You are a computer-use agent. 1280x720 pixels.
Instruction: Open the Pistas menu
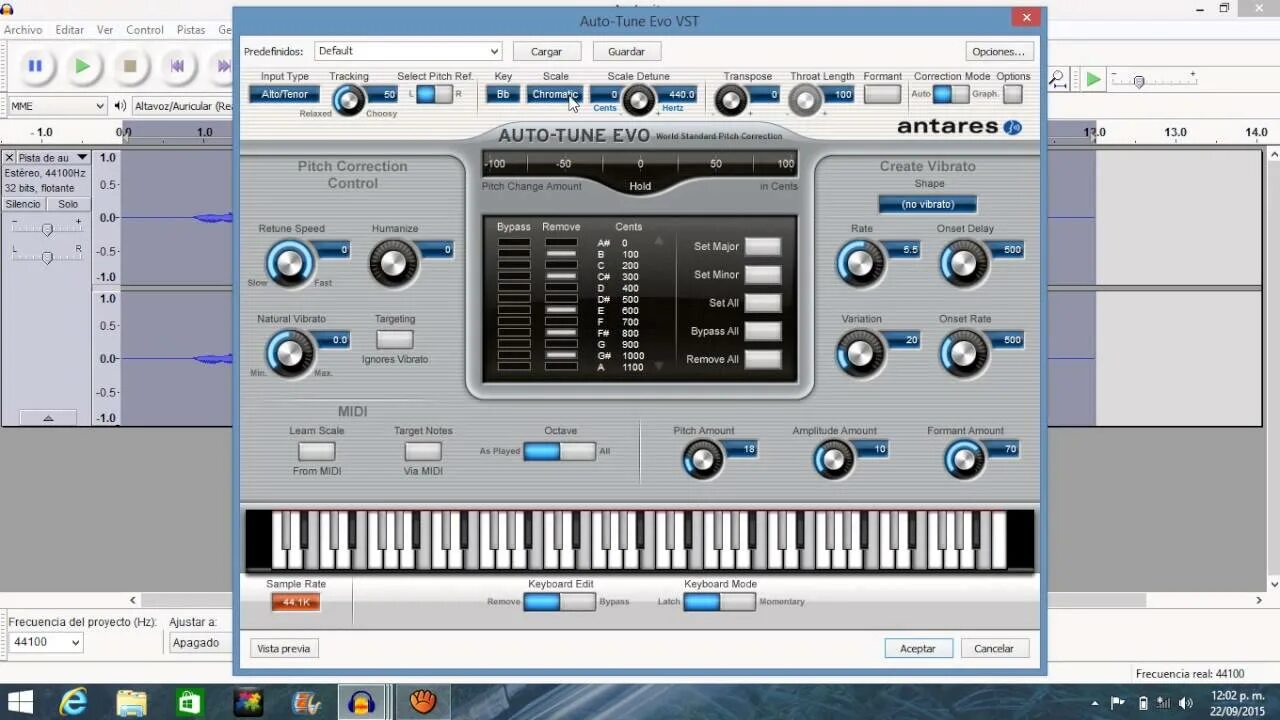coord(191,30)
